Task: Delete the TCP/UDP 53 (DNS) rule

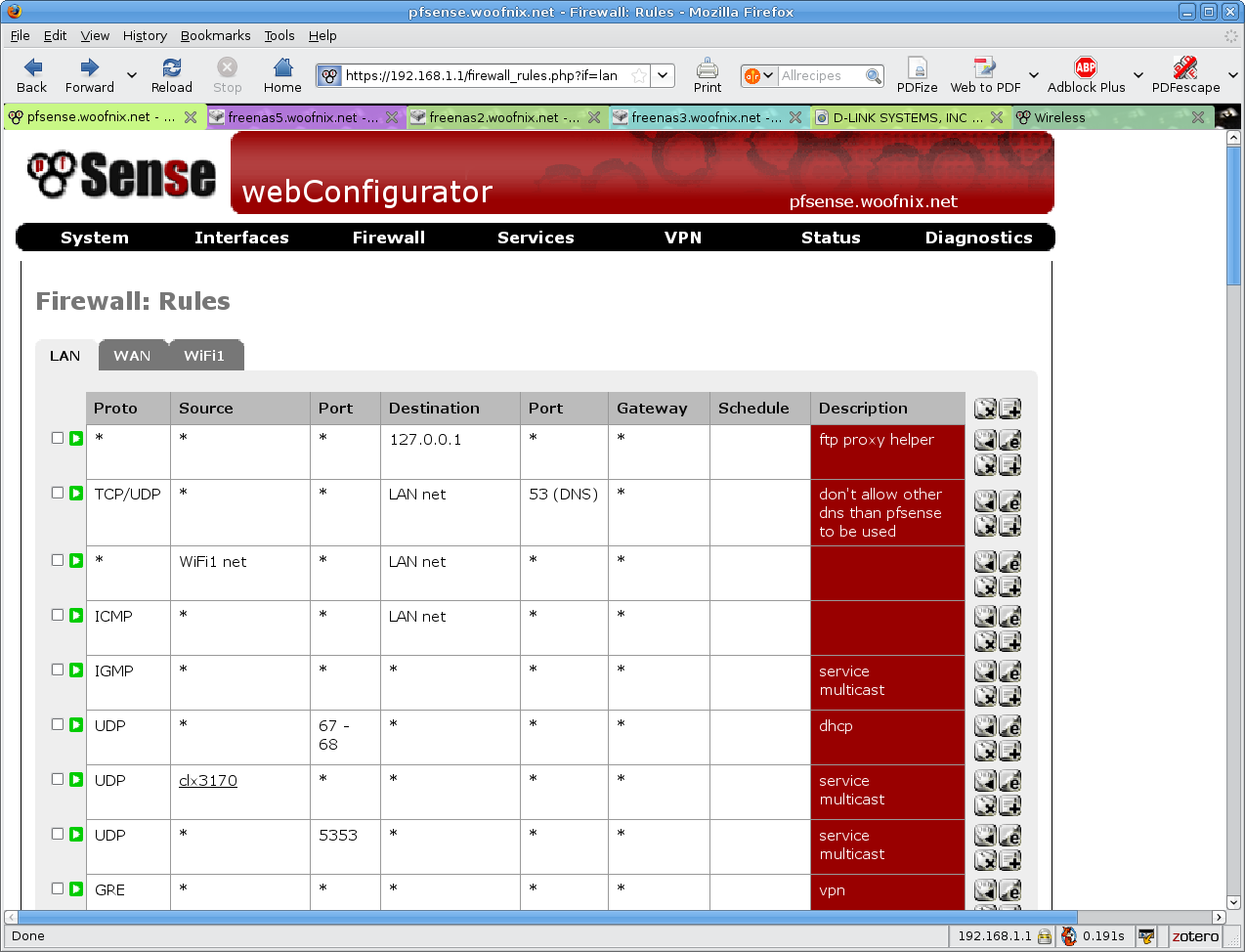Action: (985, 526)
